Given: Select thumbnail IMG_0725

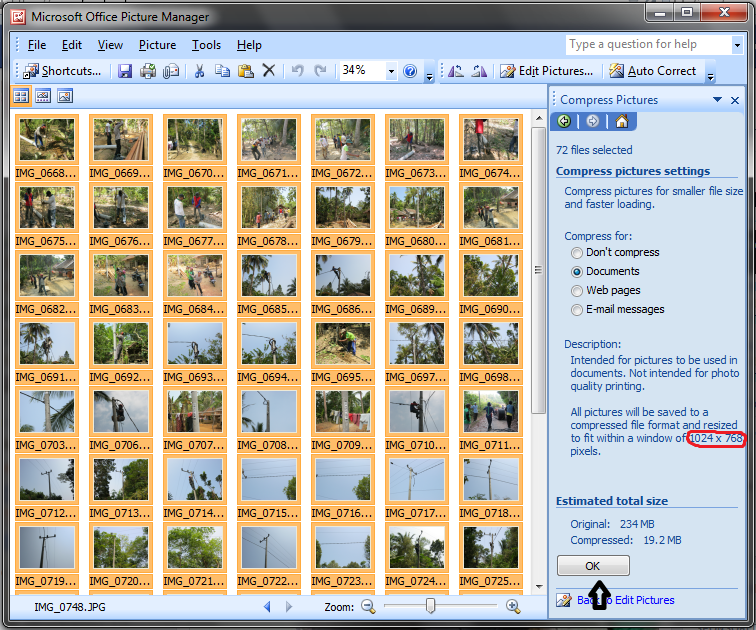Looking at the screenshot, I should pos(491,554).
